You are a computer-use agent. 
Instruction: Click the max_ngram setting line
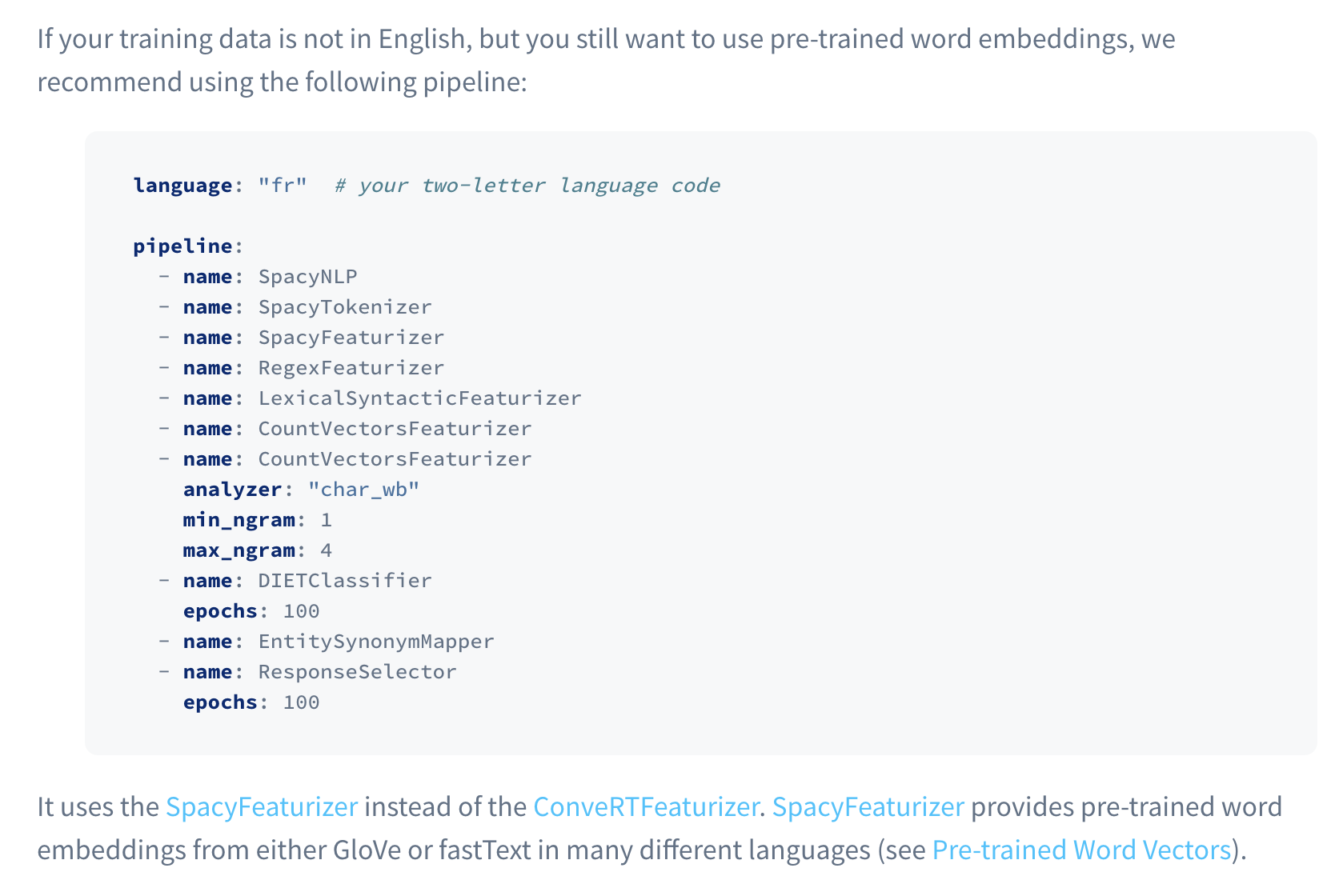[257, 550]
